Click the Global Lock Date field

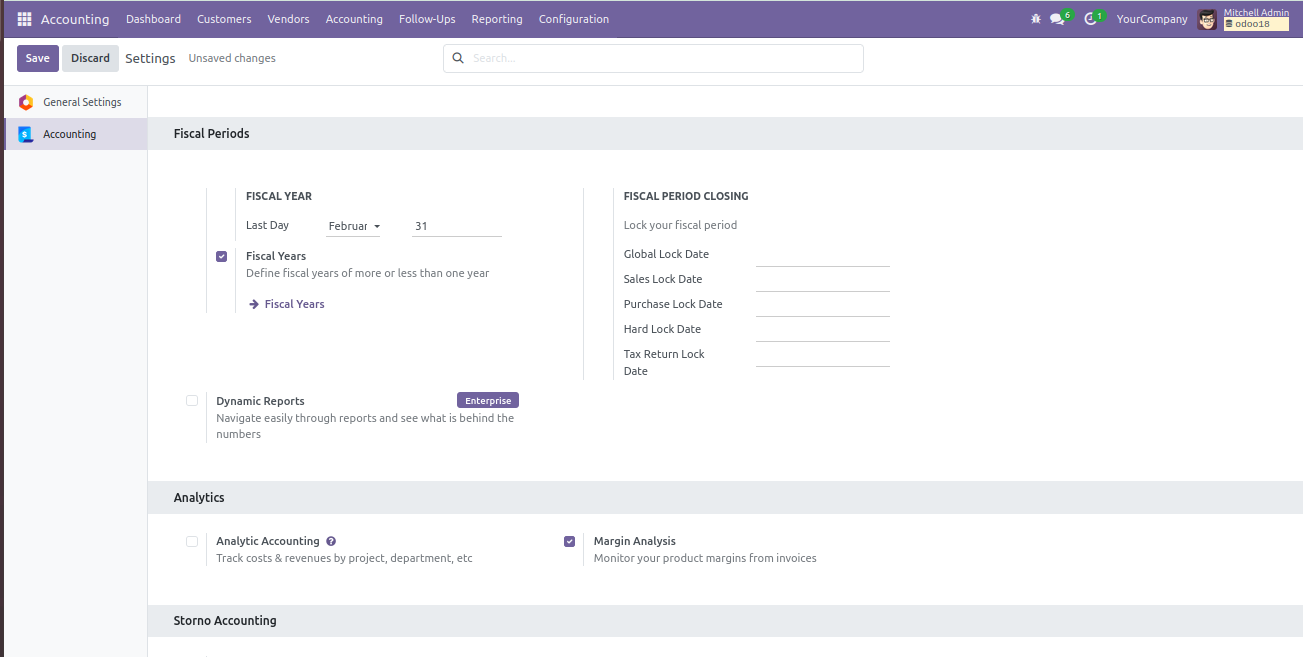[x=822, y=255]
